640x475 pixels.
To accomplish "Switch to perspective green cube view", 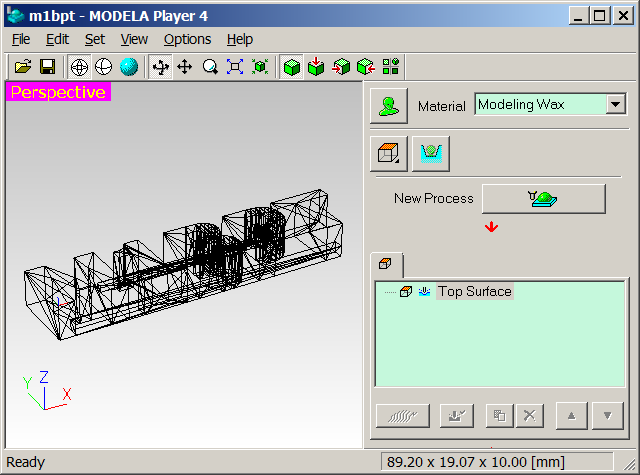I will (x=291, y=67).
